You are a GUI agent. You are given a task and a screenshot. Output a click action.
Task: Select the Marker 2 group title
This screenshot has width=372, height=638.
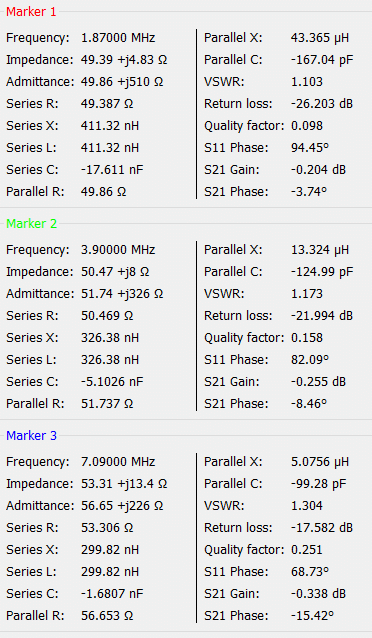pyautogui.click(x=31, y=224)
